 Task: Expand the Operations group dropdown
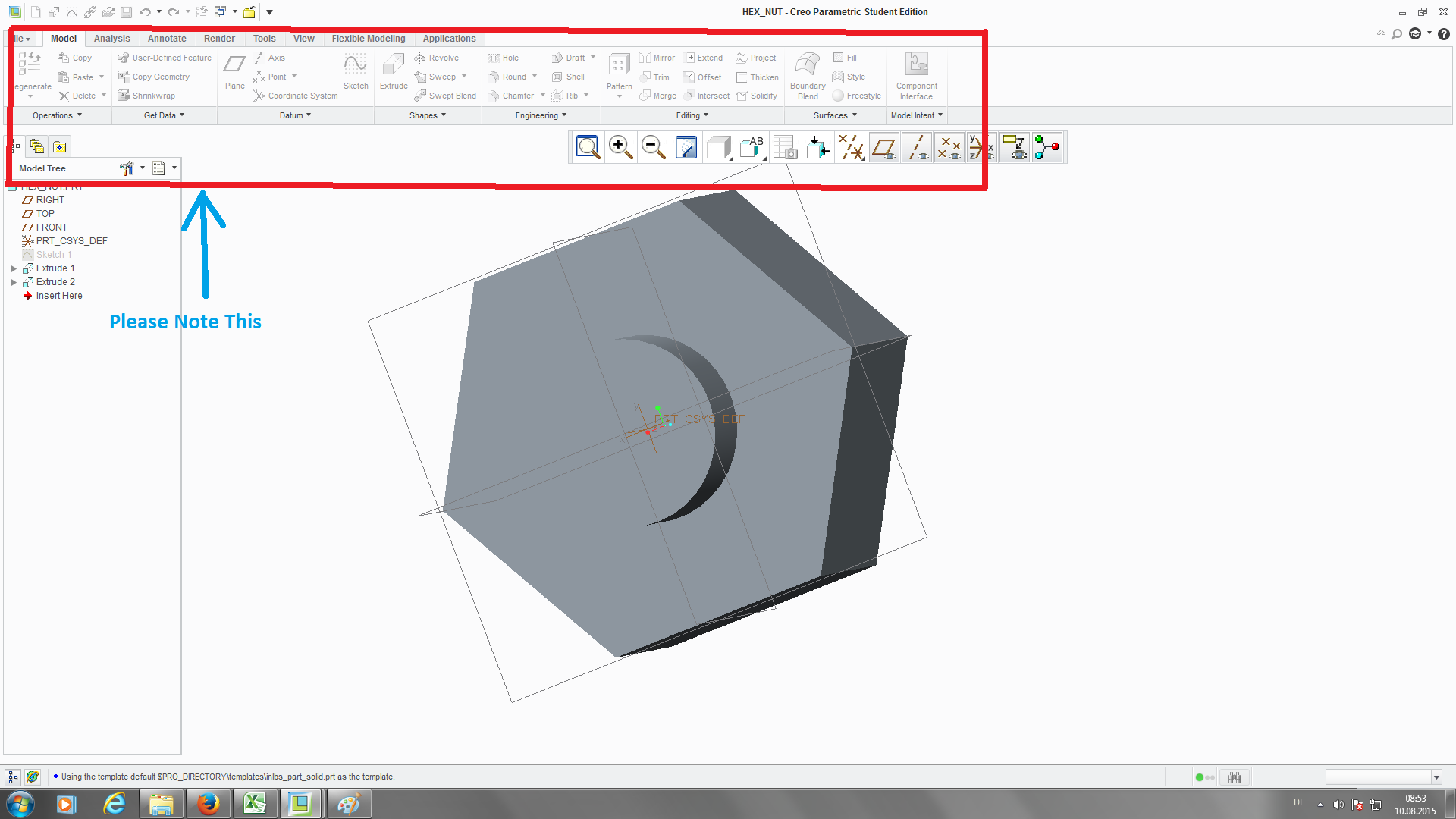(x=57, y=115)
